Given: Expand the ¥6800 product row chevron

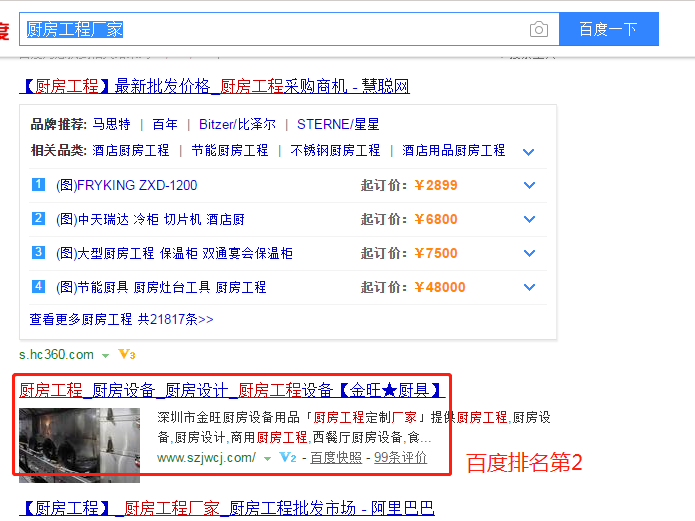Looking at the screenshot, I should 529,220.
